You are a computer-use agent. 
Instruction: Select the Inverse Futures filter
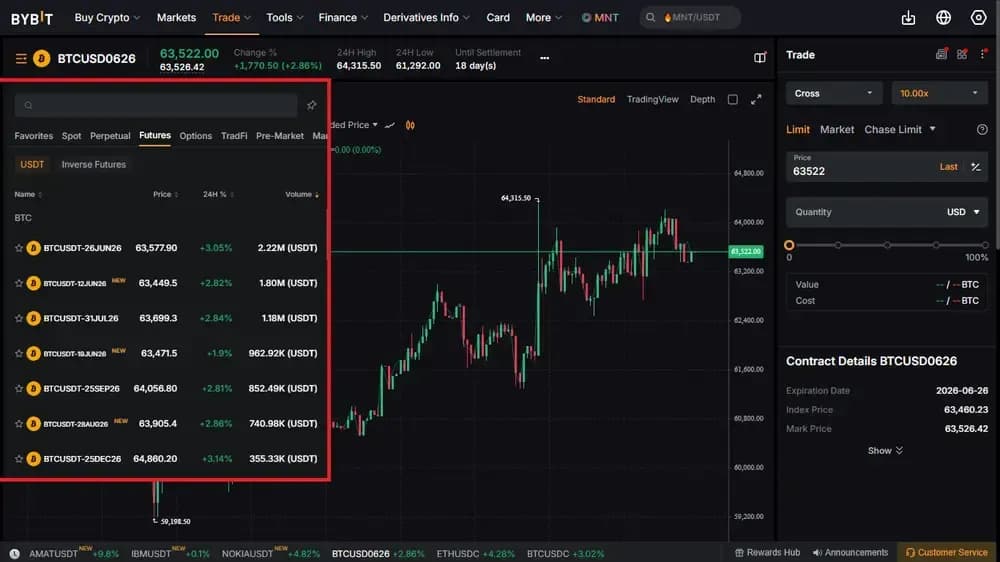[94, 165]
